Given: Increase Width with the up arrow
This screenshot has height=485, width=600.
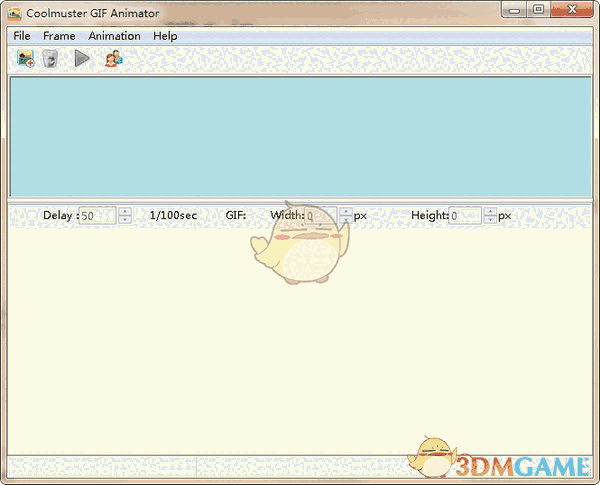Looking at the screenshot, I should tap(346, 211).
